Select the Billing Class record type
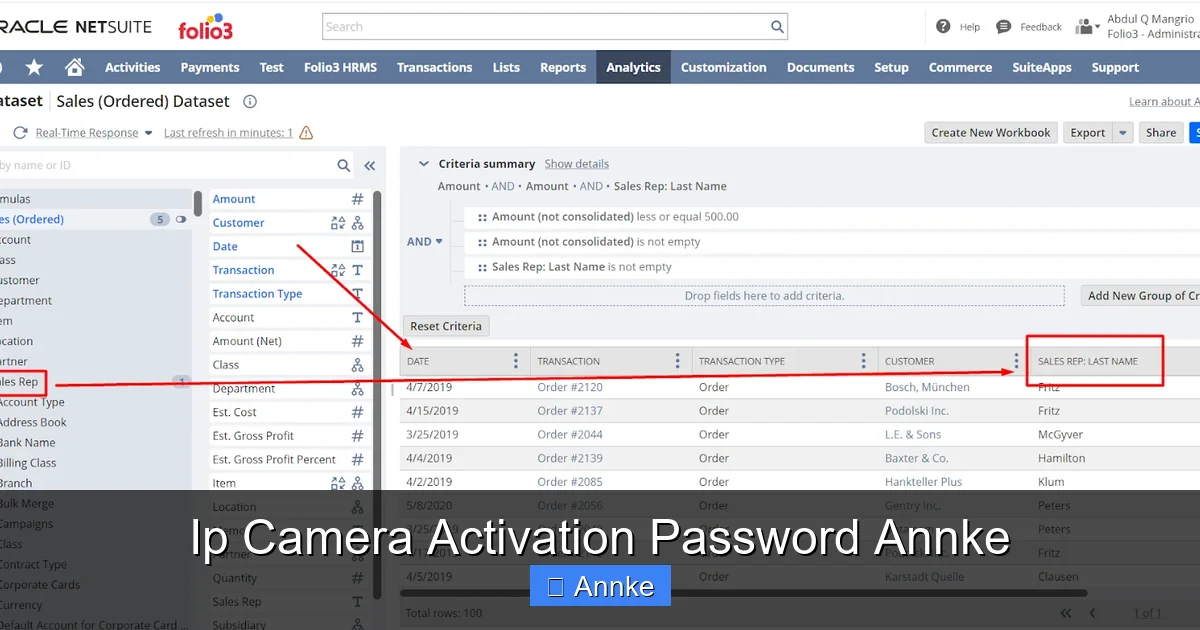Image resolution: width=1200 pixels, height=630 pixels. [x=28, y=463]
